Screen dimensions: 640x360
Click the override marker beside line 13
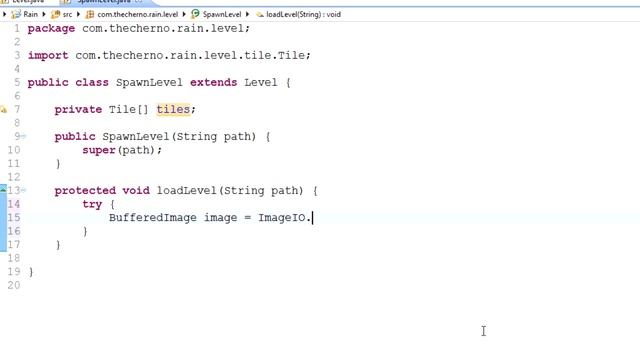3,189
